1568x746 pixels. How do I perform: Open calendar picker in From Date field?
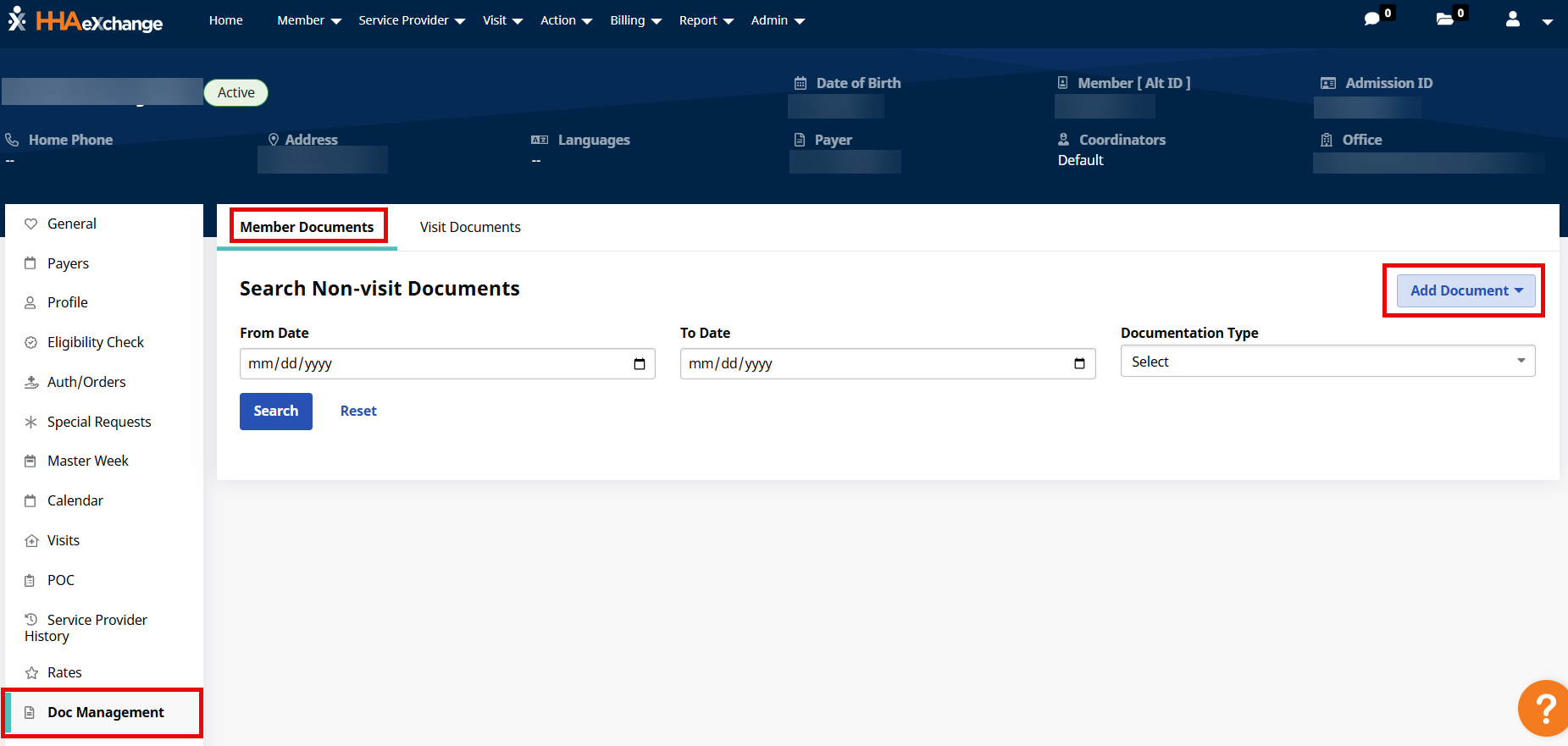[x=640, y=364]
